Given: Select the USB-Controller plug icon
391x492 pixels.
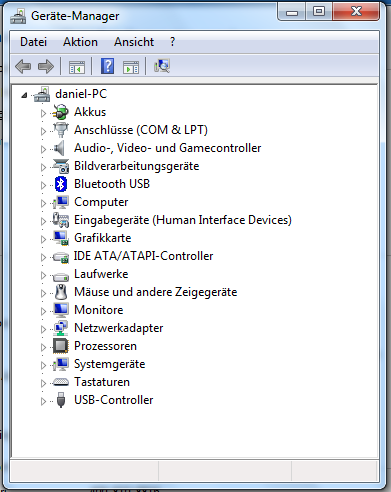Looking at the screenshot, I should pyautogui.click(x=61, y=400).
